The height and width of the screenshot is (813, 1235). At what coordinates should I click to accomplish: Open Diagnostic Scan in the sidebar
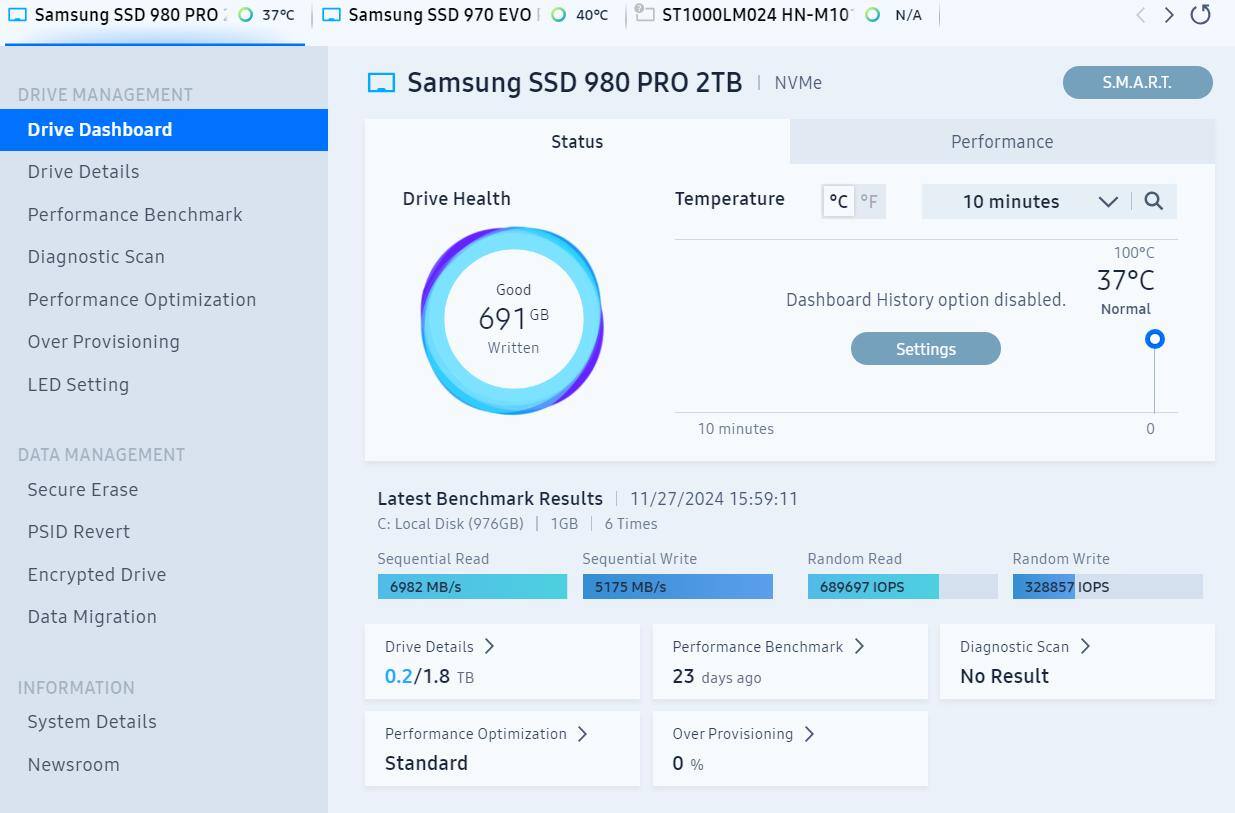(96, 257)
